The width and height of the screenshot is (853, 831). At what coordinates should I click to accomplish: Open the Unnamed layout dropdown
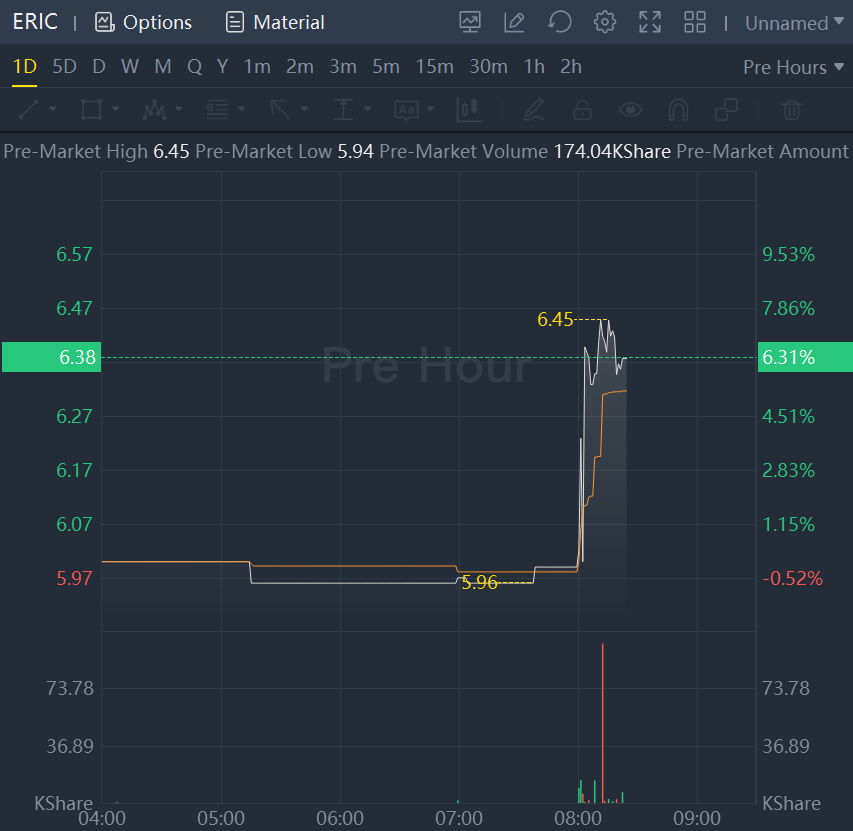click(x=787, y=23)
